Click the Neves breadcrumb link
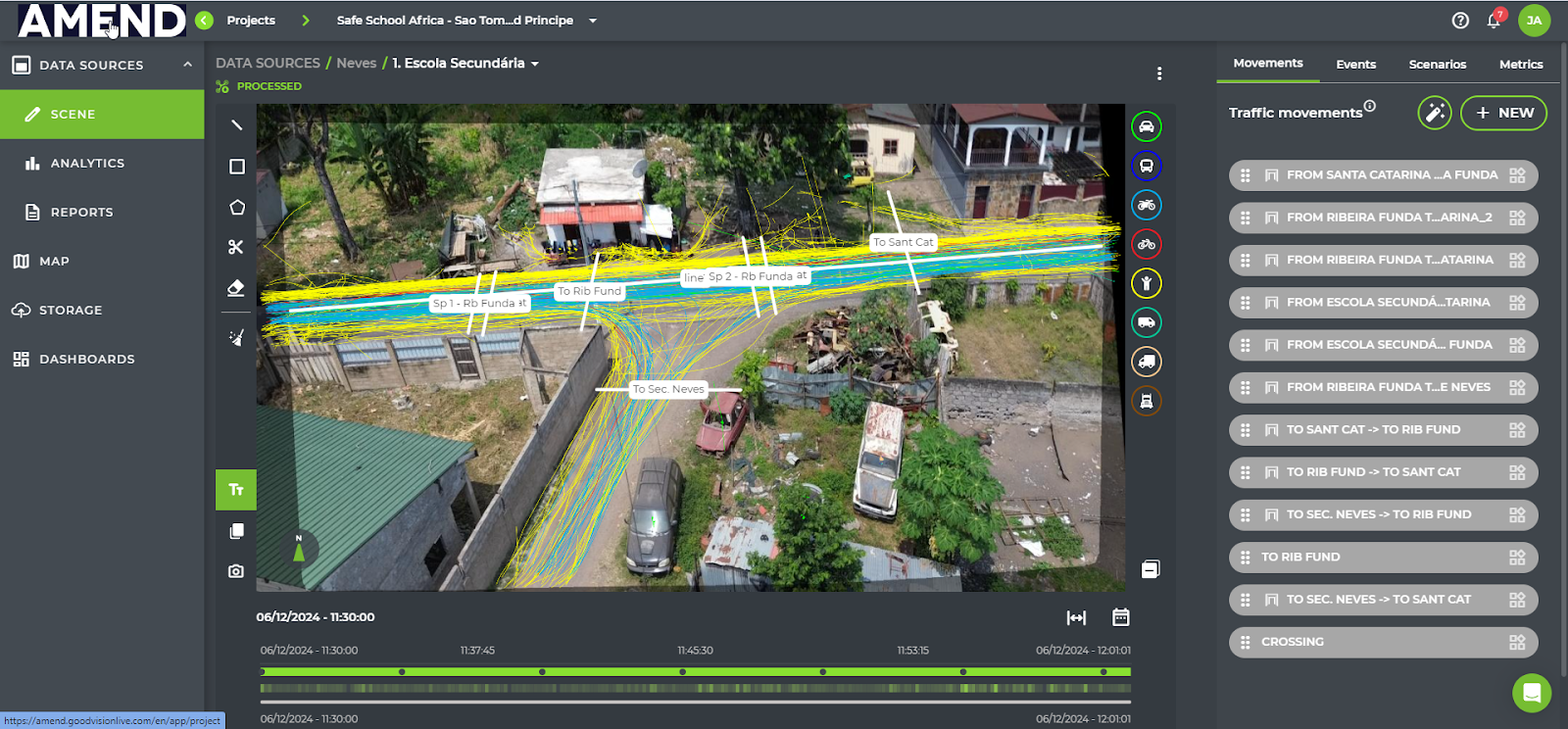 click(x=356, y=63)
